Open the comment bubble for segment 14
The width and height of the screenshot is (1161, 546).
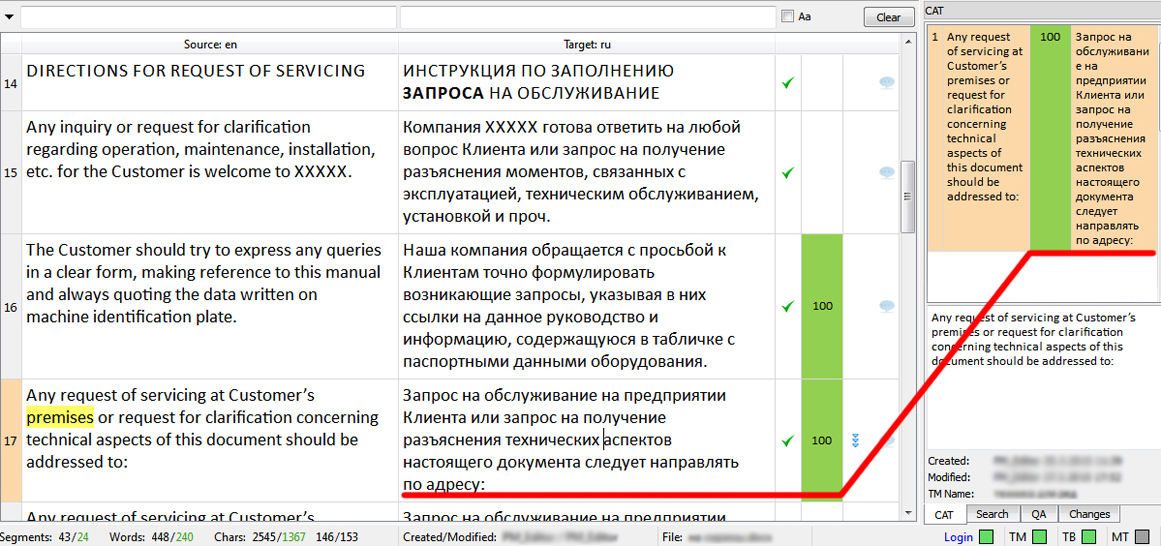[886, 83]
